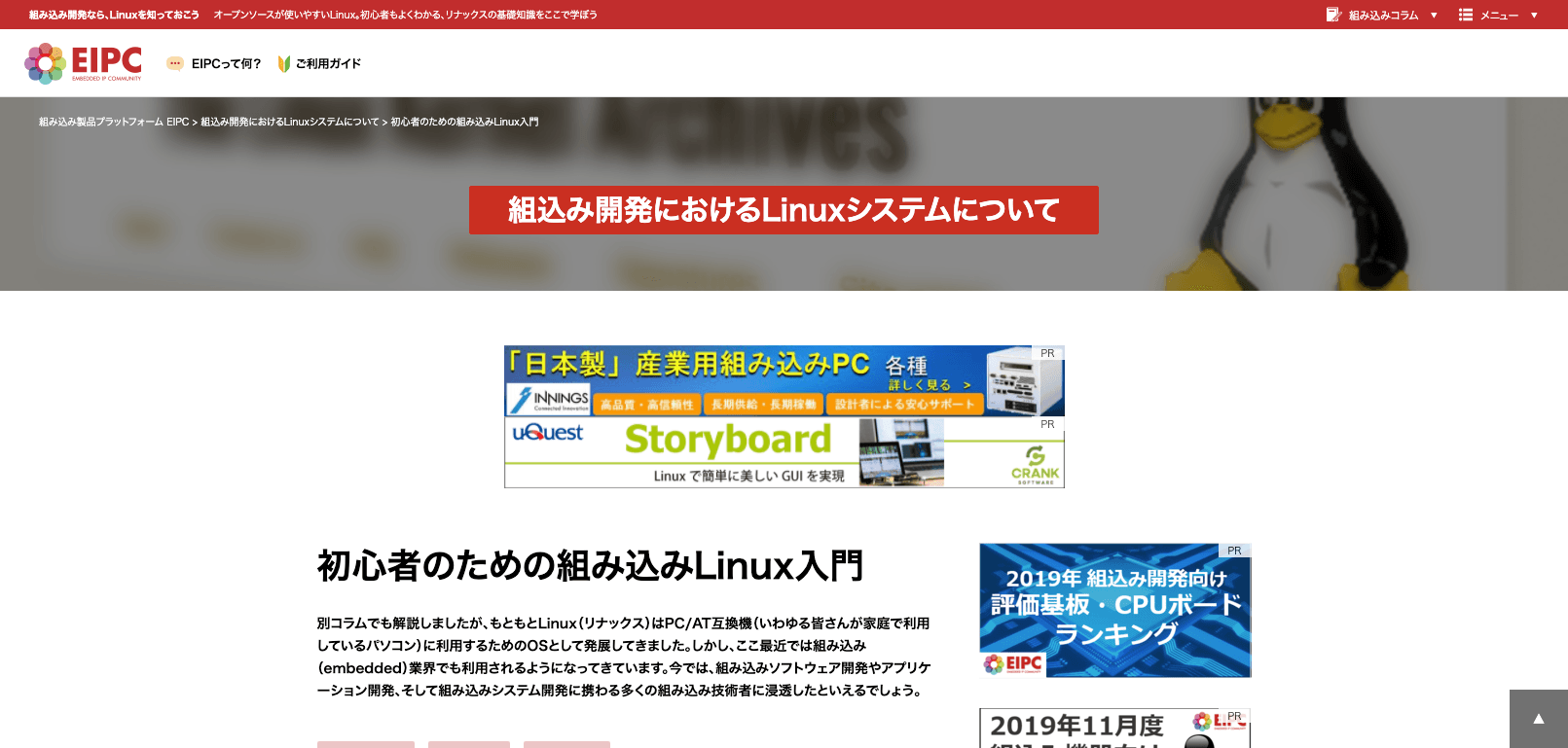
Task: Click the green beginner mark icon
Action: click(283, 64)
